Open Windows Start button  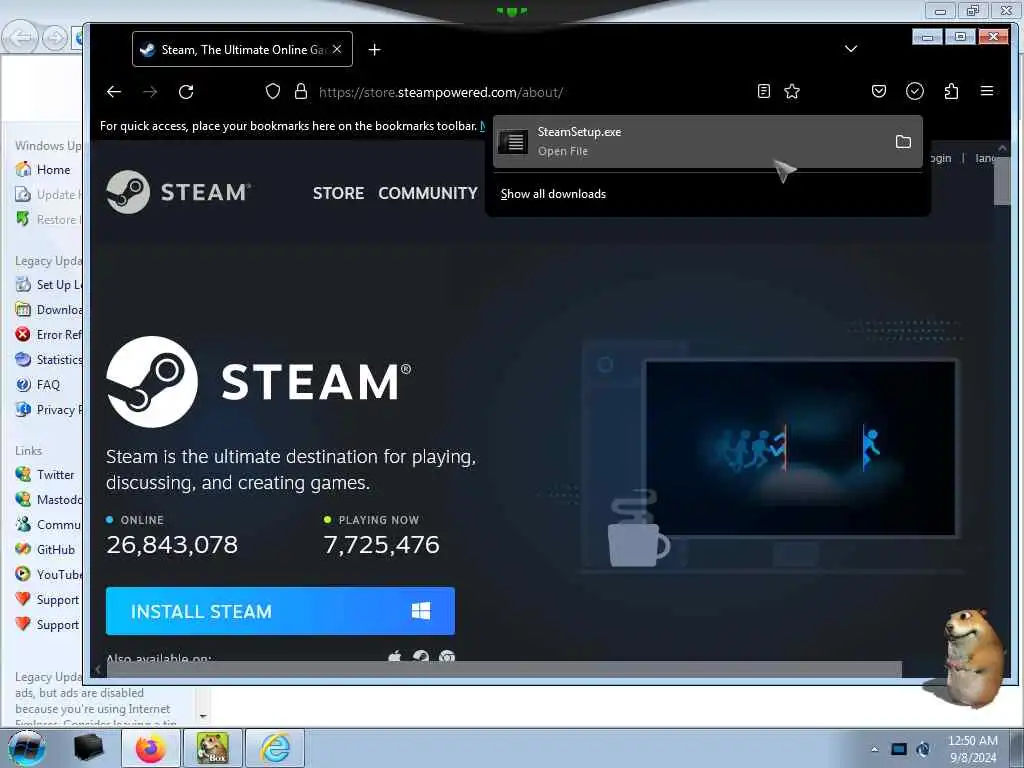(26, 748)
